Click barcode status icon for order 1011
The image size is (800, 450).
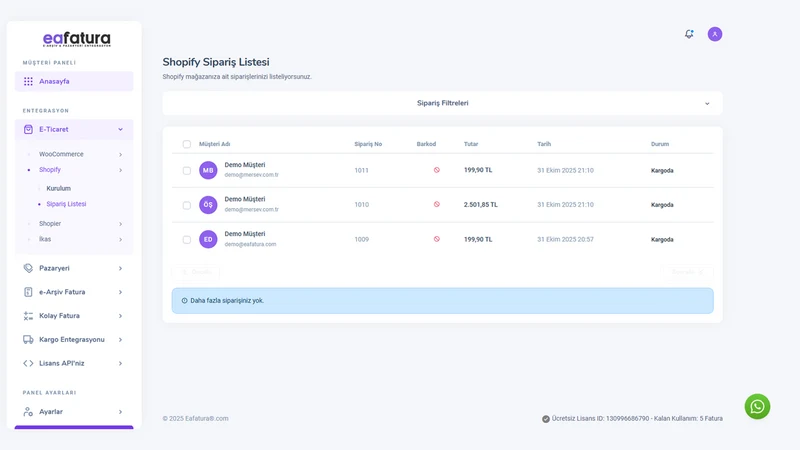pos(437,170)
